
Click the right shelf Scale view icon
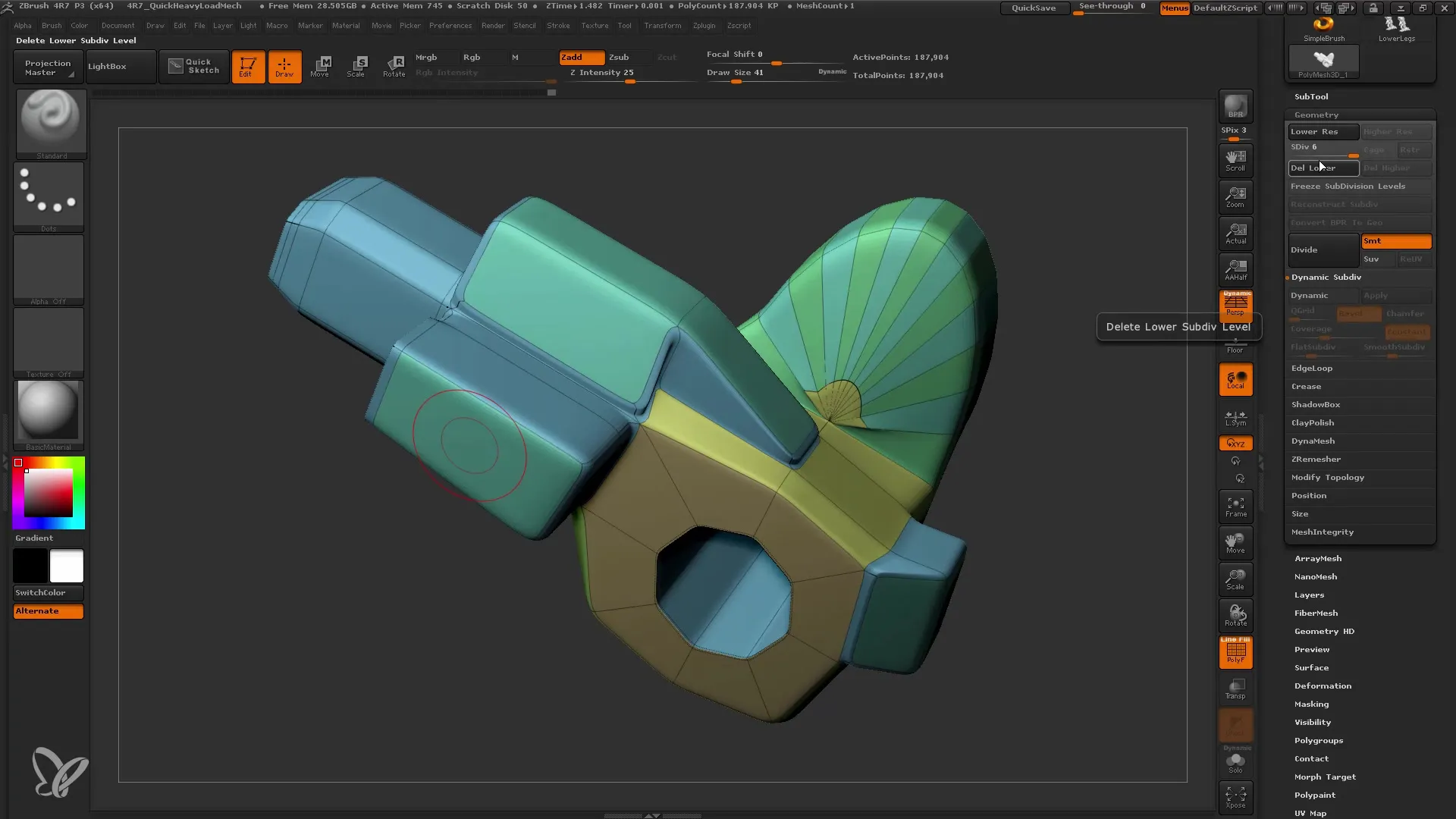[x=1235, y=579]
